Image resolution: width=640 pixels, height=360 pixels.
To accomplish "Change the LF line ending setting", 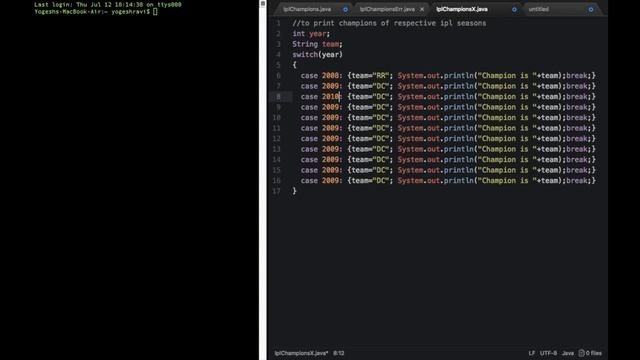I will point(531,353).
